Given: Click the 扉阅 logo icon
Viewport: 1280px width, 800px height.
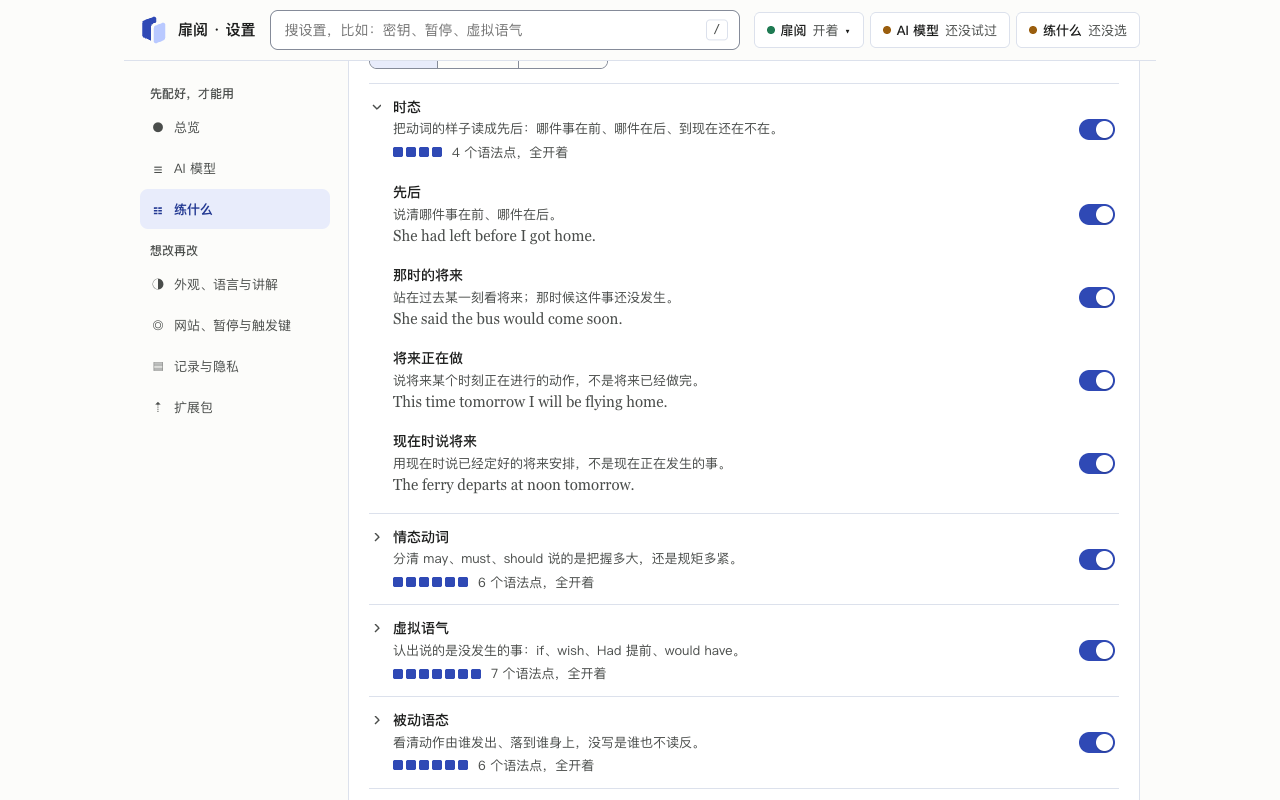Looking at the screenshot, I should coord(153,30).
